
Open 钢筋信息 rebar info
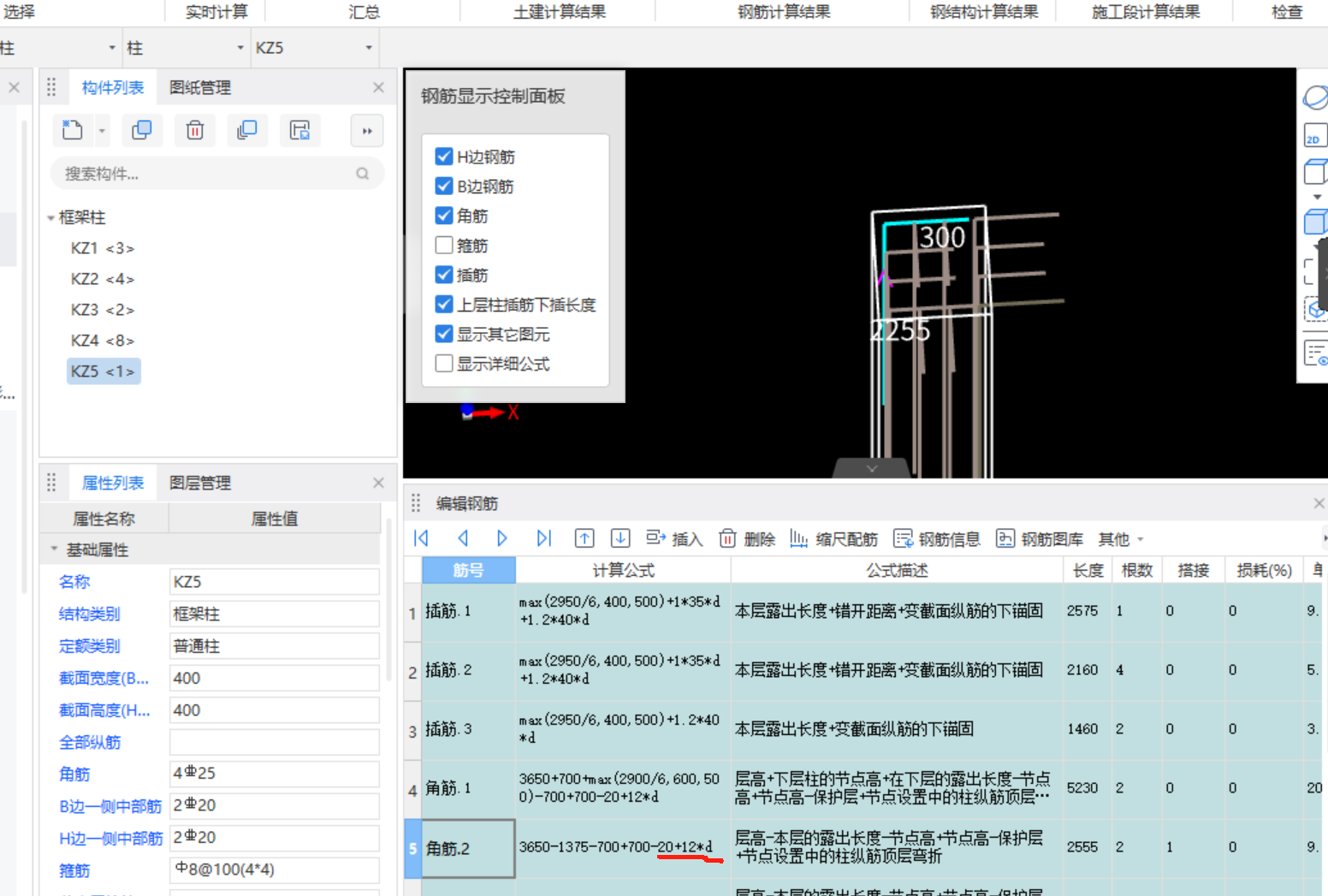point(937,538)
